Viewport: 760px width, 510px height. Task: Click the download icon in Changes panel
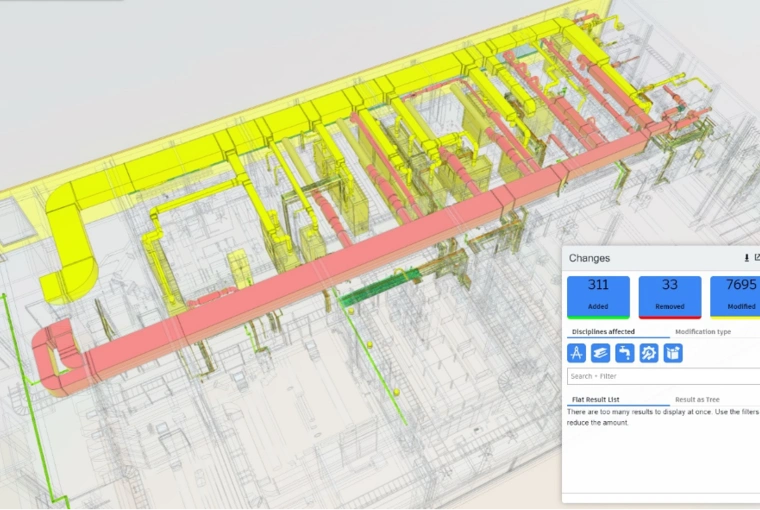745,258
